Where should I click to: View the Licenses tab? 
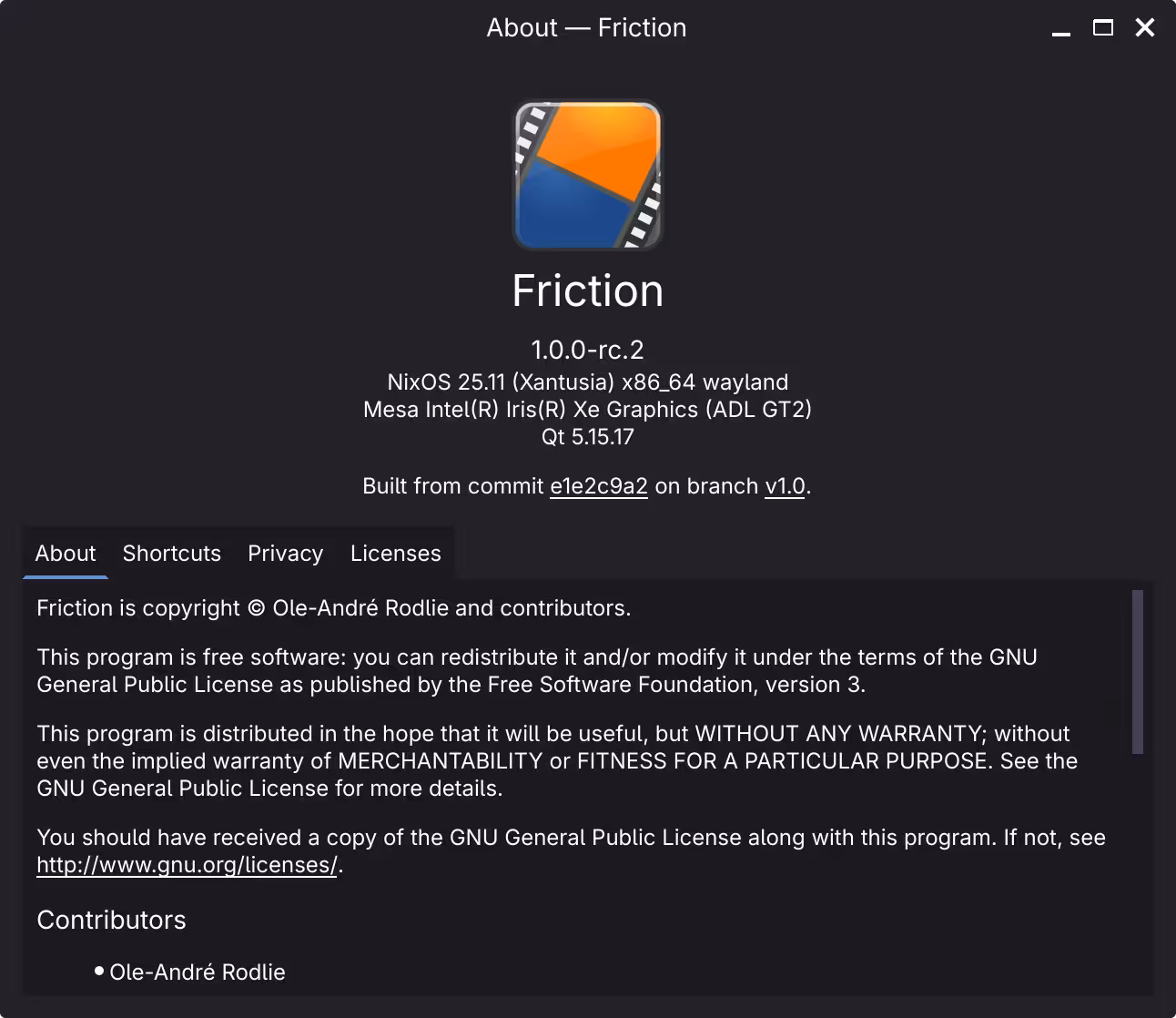[x=394, y=553]
